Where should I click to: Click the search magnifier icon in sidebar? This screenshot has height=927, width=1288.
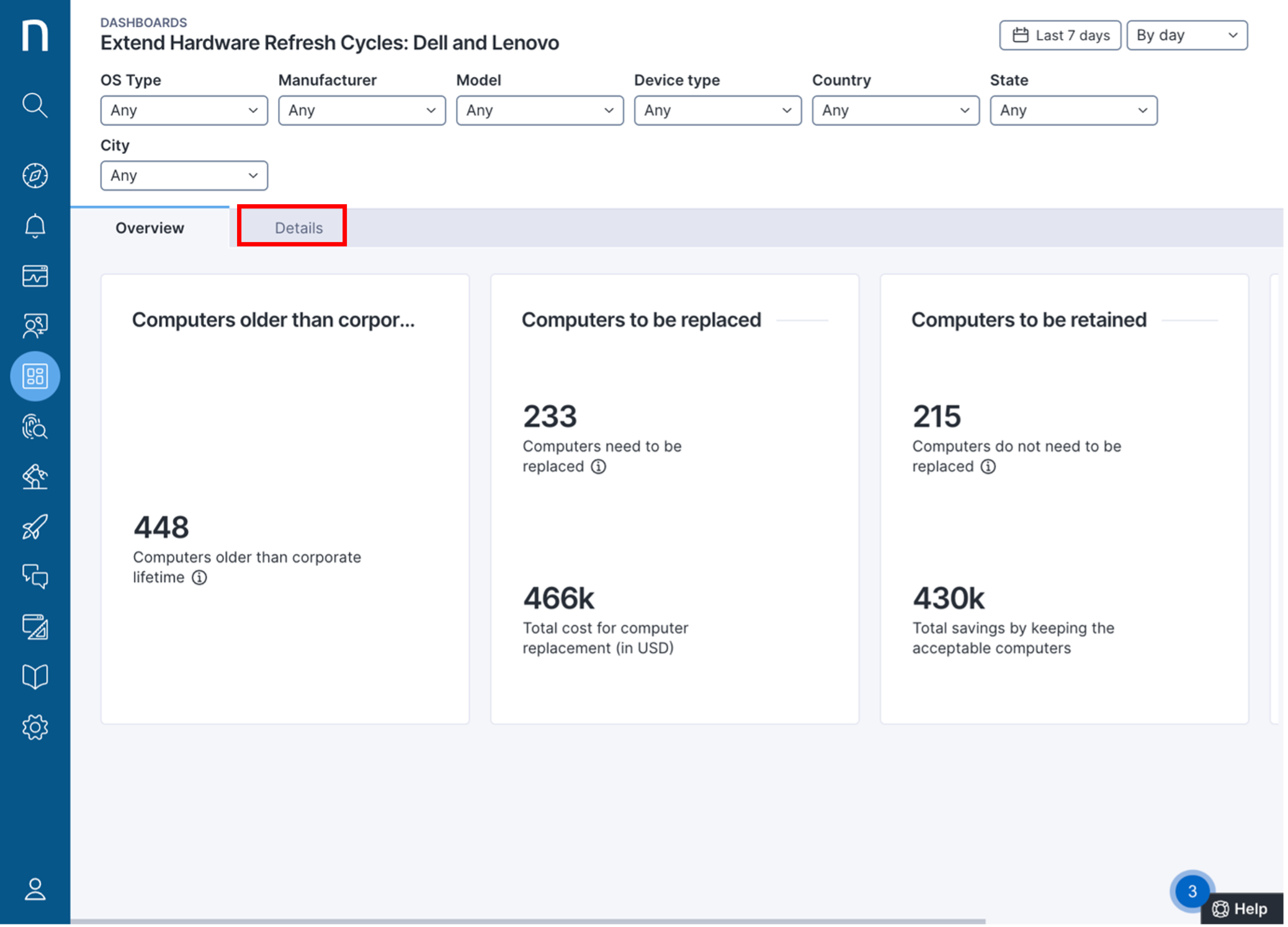coord(35,105)
